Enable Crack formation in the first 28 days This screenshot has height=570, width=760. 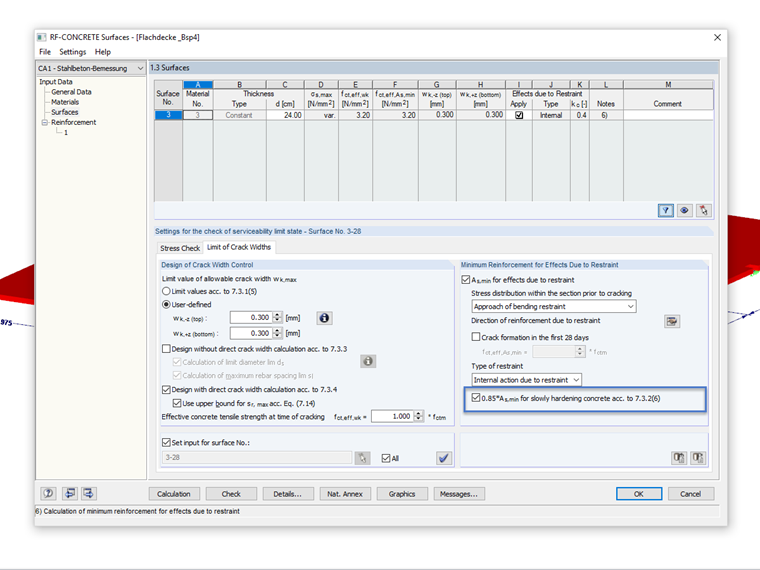(x=476, y=337)
